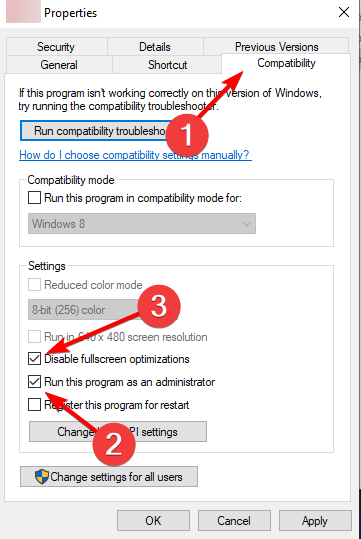Check Run this program in compatibility mode
This screenshot has height=539, width=361.
click(34, 198)
